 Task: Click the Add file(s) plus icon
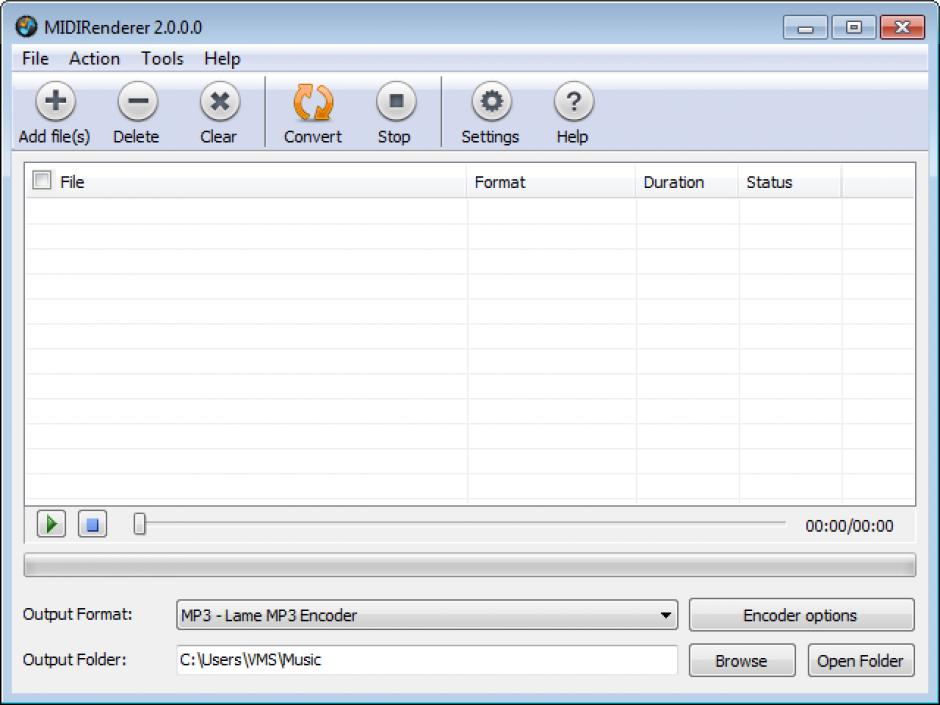55,102
